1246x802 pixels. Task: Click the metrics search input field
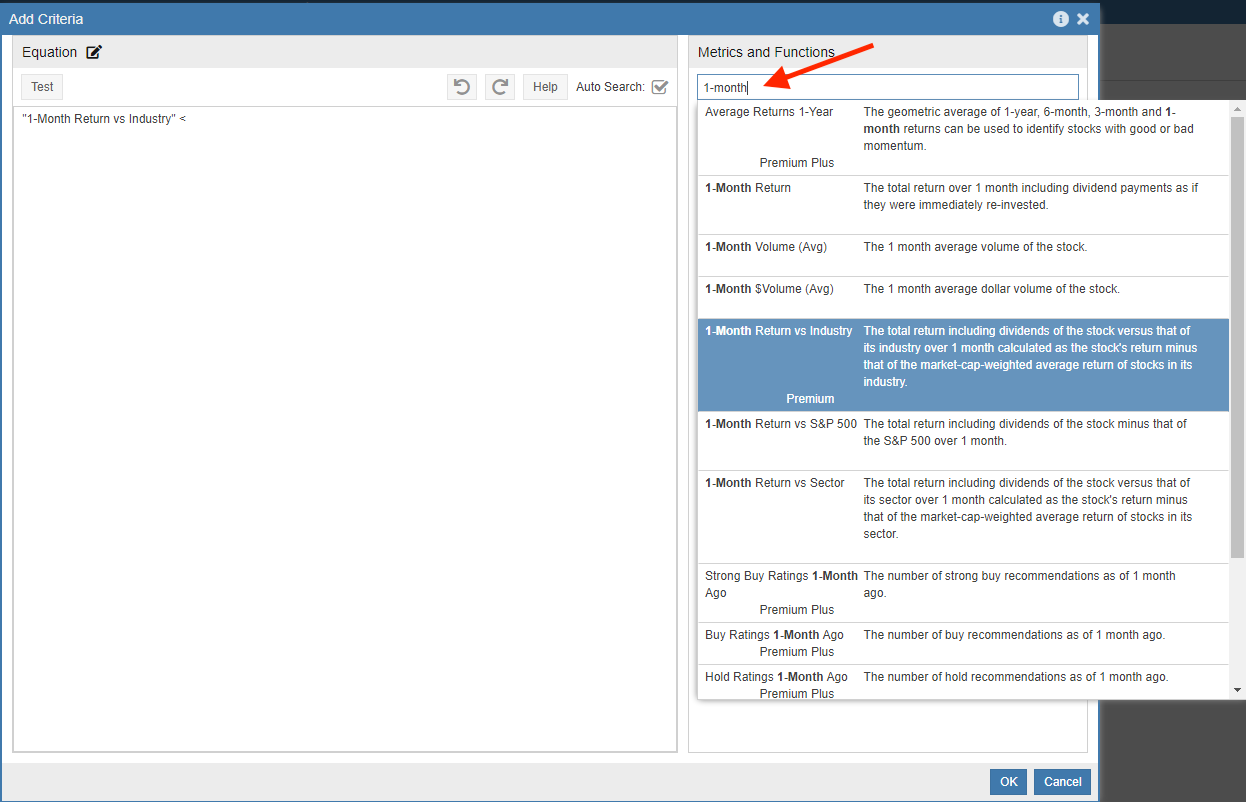(x=888, y=87)
